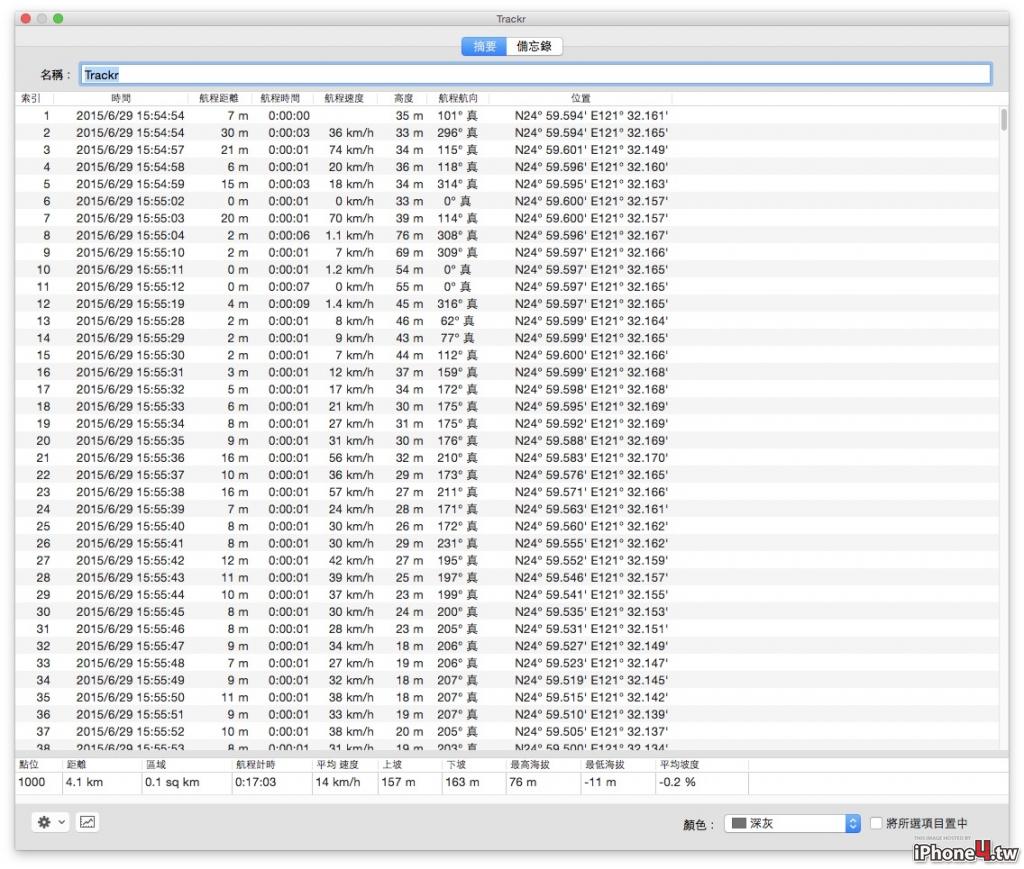Image resolution: width=1024 pixels, height=869 pixels.
Task: Click the dark gray color swatch
Action: (x=739, y=823)
